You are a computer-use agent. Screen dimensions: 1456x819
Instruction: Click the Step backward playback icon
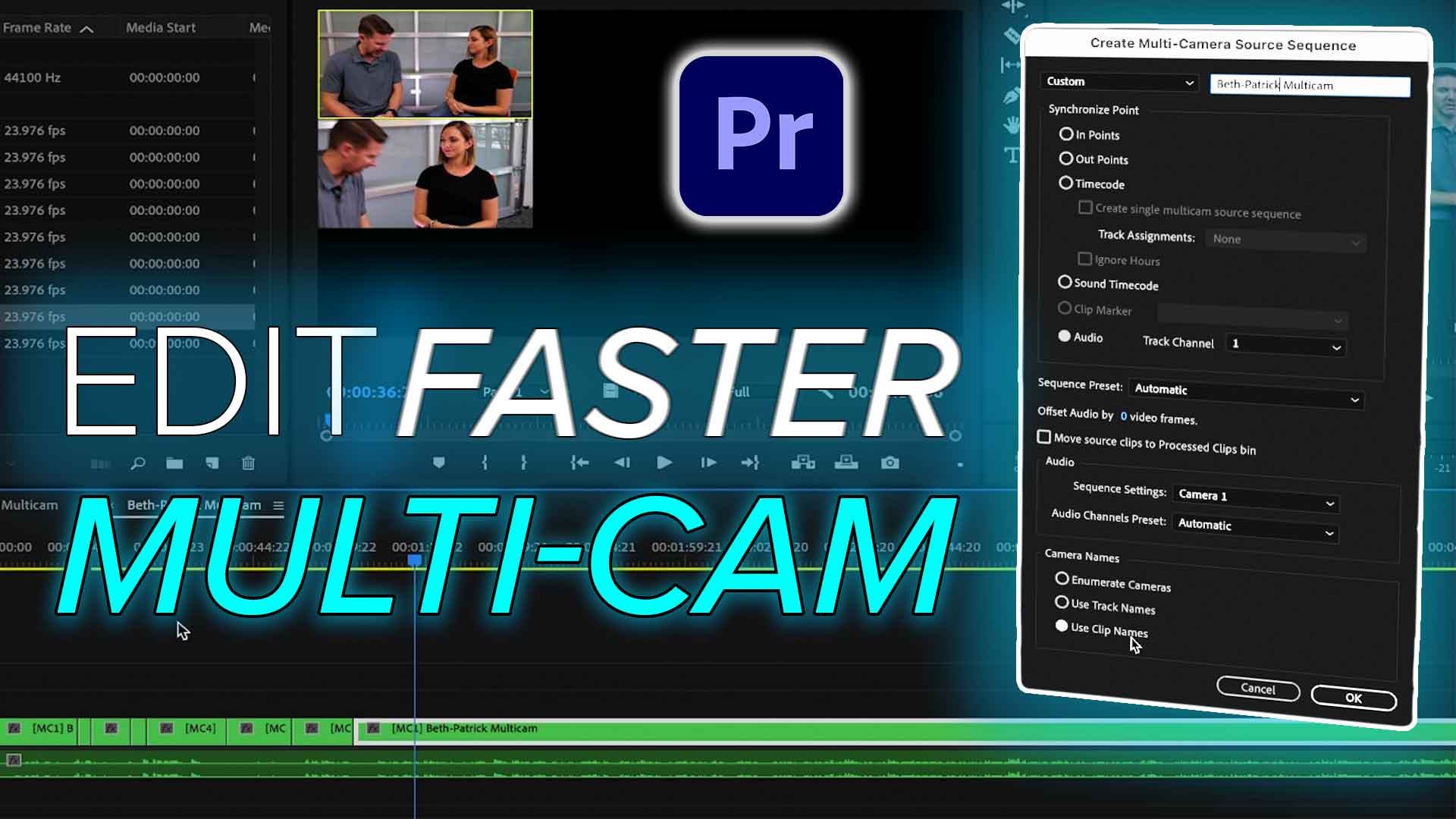[621, 463]
